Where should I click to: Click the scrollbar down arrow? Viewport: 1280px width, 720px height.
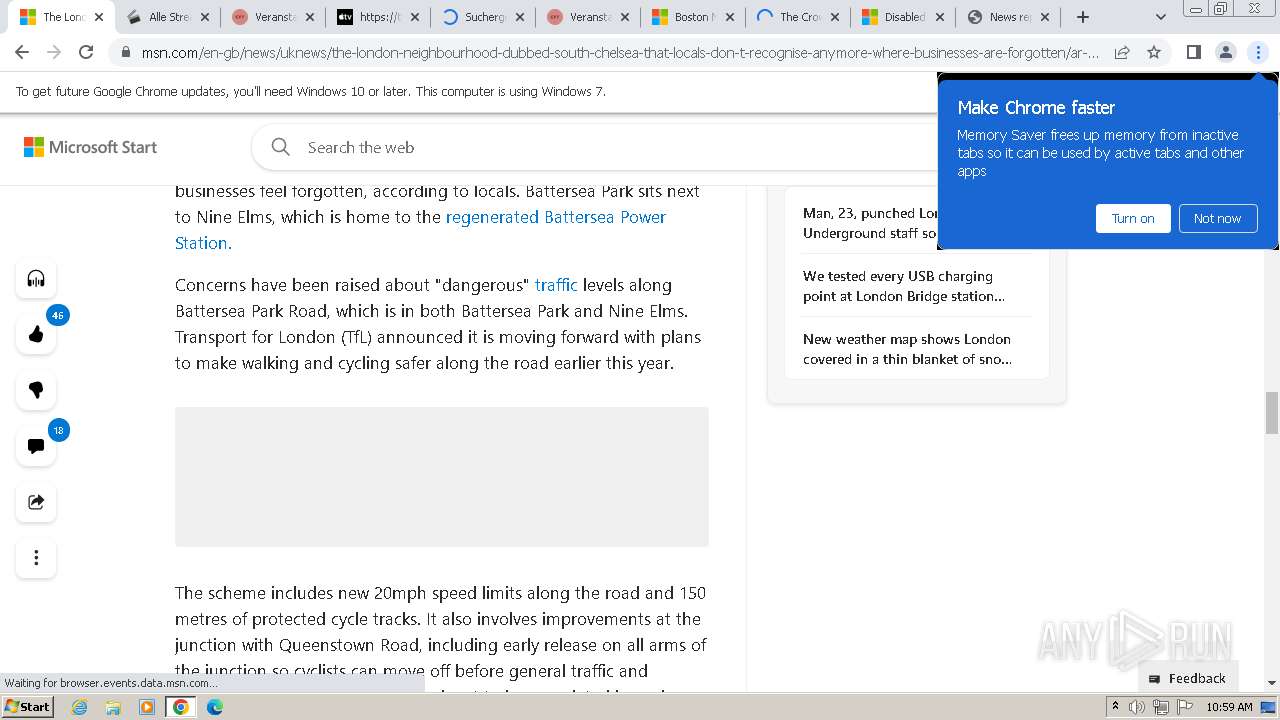click(x=1272, y=683)
